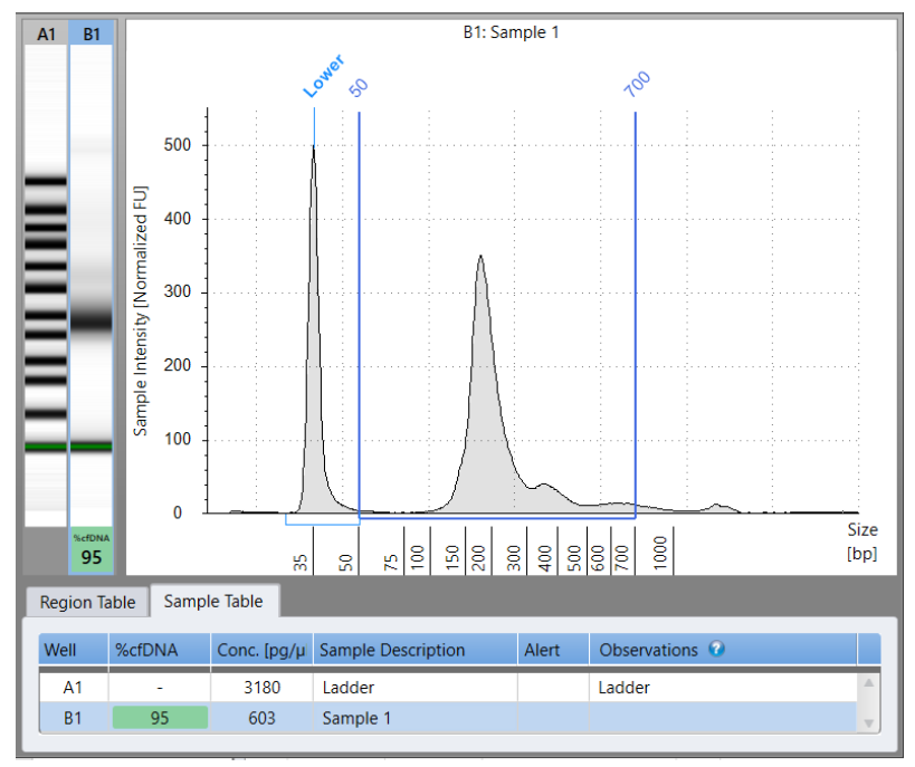Image resolution: width=915 pixels, height=767 pixels.
Task: Click the Ladder observations cell
Action: (723, 688)
